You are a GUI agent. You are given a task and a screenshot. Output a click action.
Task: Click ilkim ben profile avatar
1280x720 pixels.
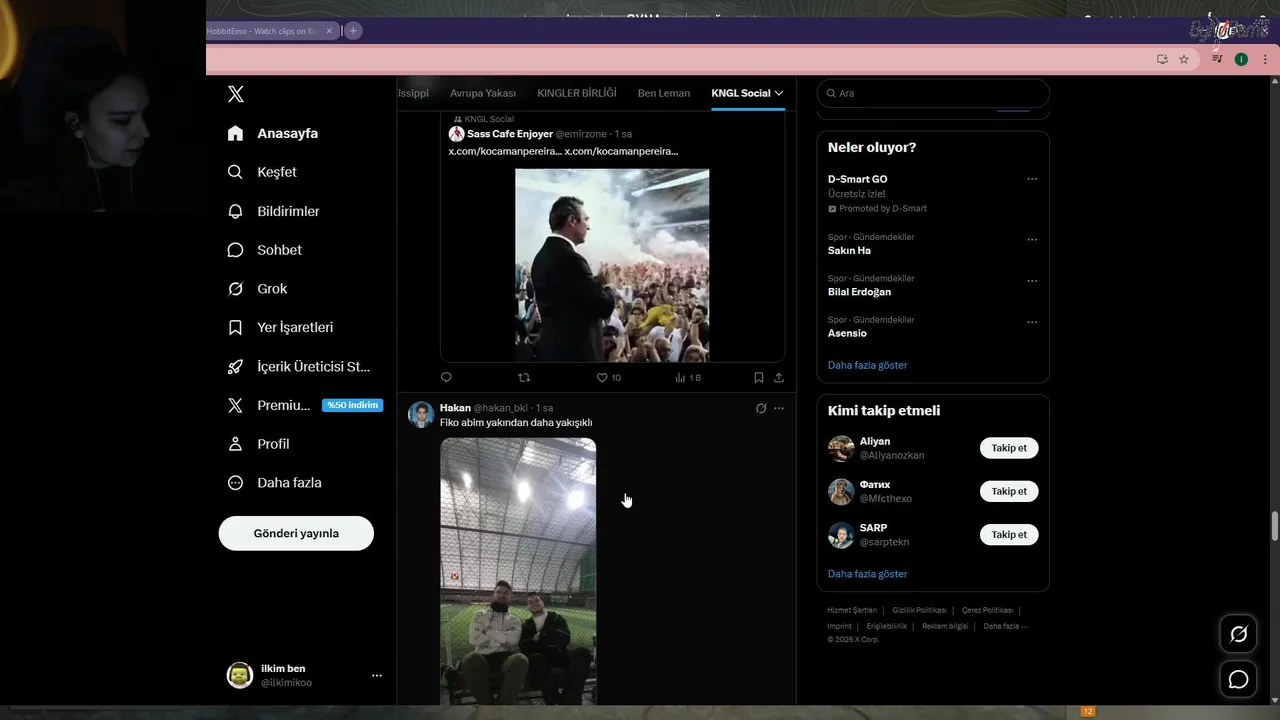click(240, 675)
